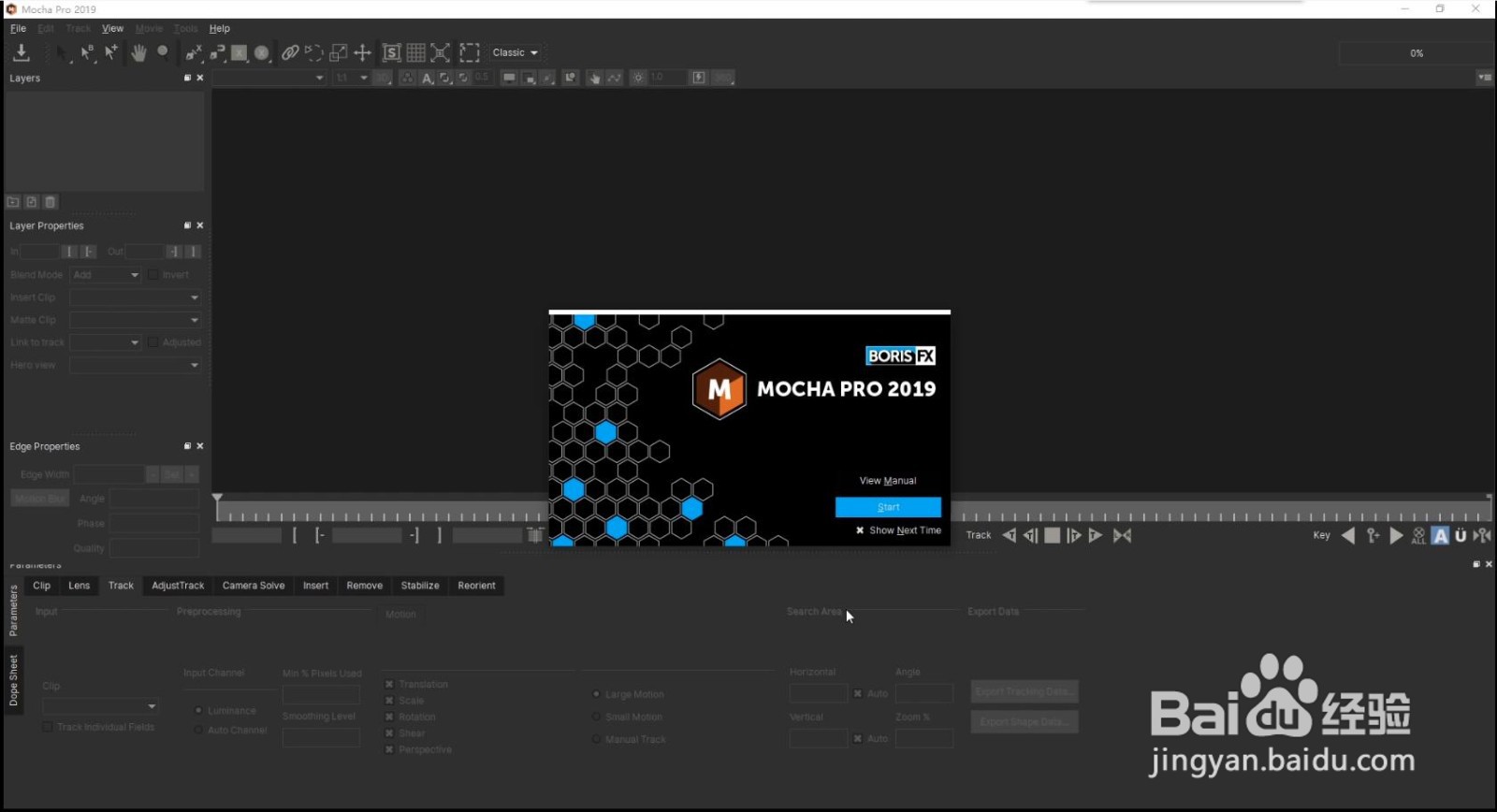The height and width of the screenshot is (812, 1497).
Task: Select the Create ellipse shape tool
Action: pyautogui.click(x=262, y=52)
